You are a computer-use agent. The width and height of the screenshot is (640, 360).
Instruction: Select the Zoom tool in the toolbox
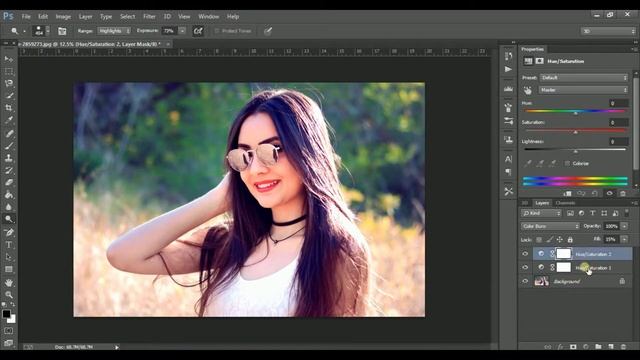click(9, 295)
